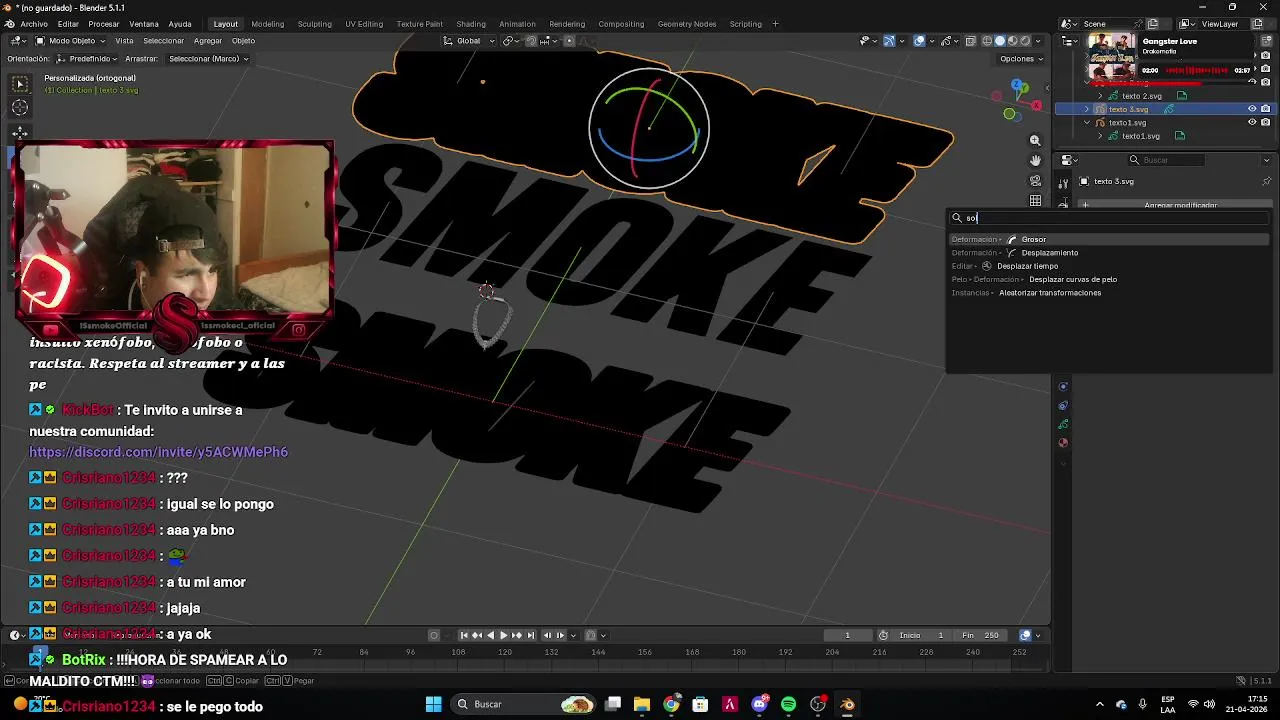Open File Explorer from the taskbar
1280x720 pixels.
(642, 704)
